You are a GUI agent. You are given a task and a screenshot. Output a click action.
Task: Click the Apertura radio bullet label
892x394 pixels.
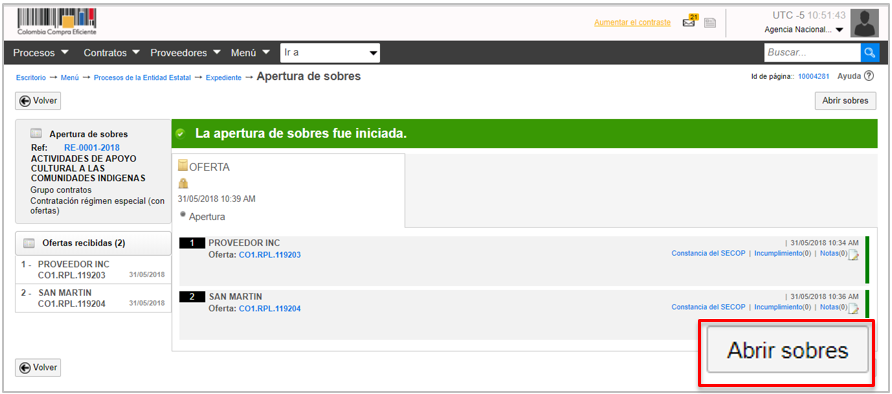[206, 217]
